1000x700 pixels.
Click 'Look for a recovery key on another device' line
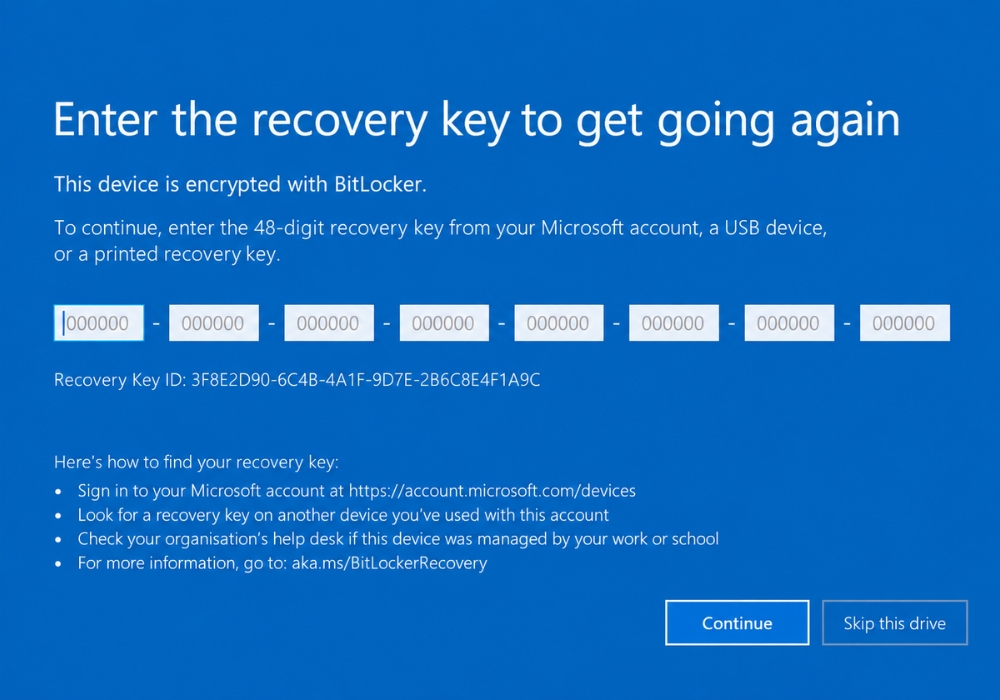point(343,515)
